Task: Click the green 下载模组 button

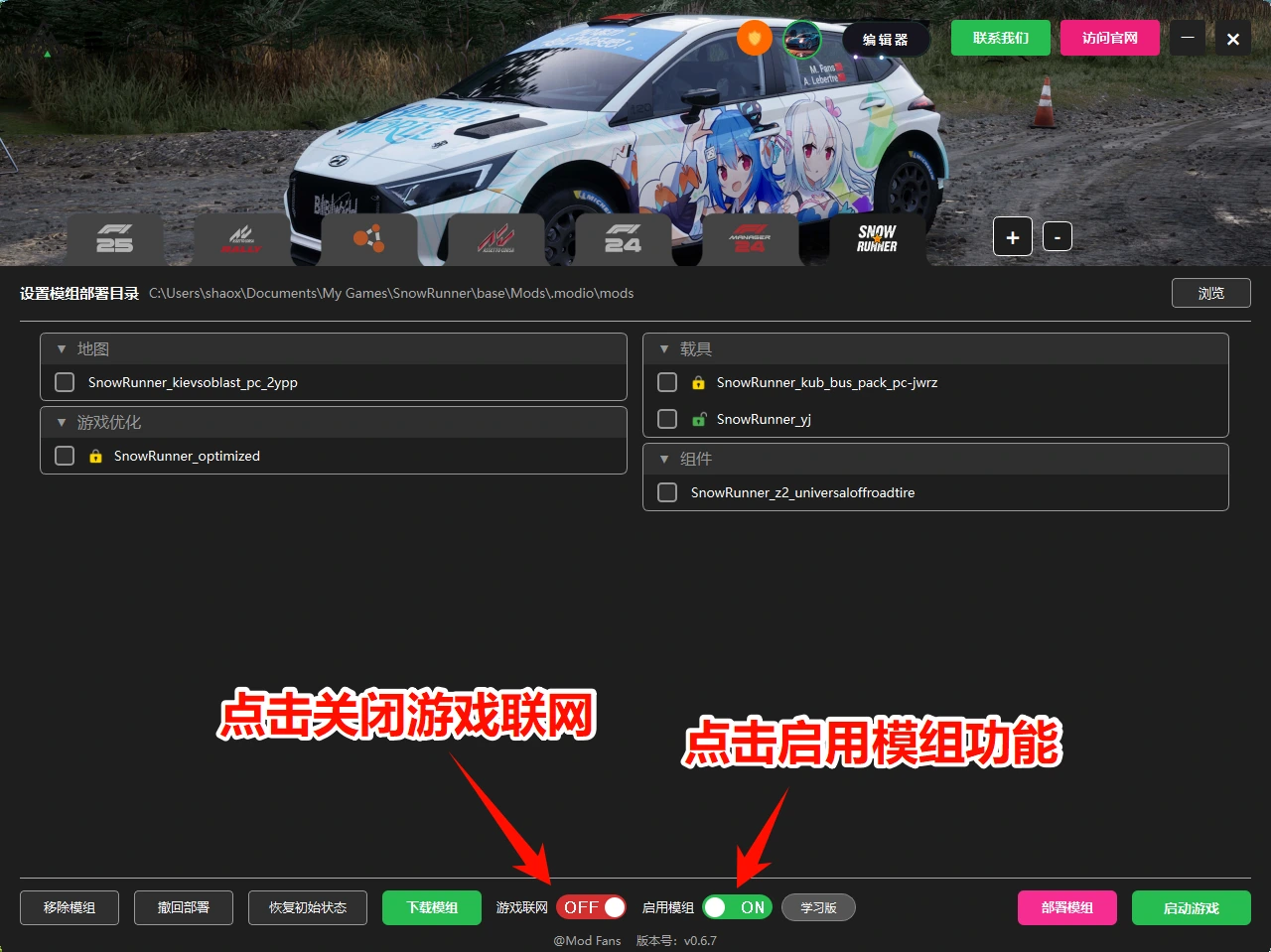Action: [x=432, y=907]
